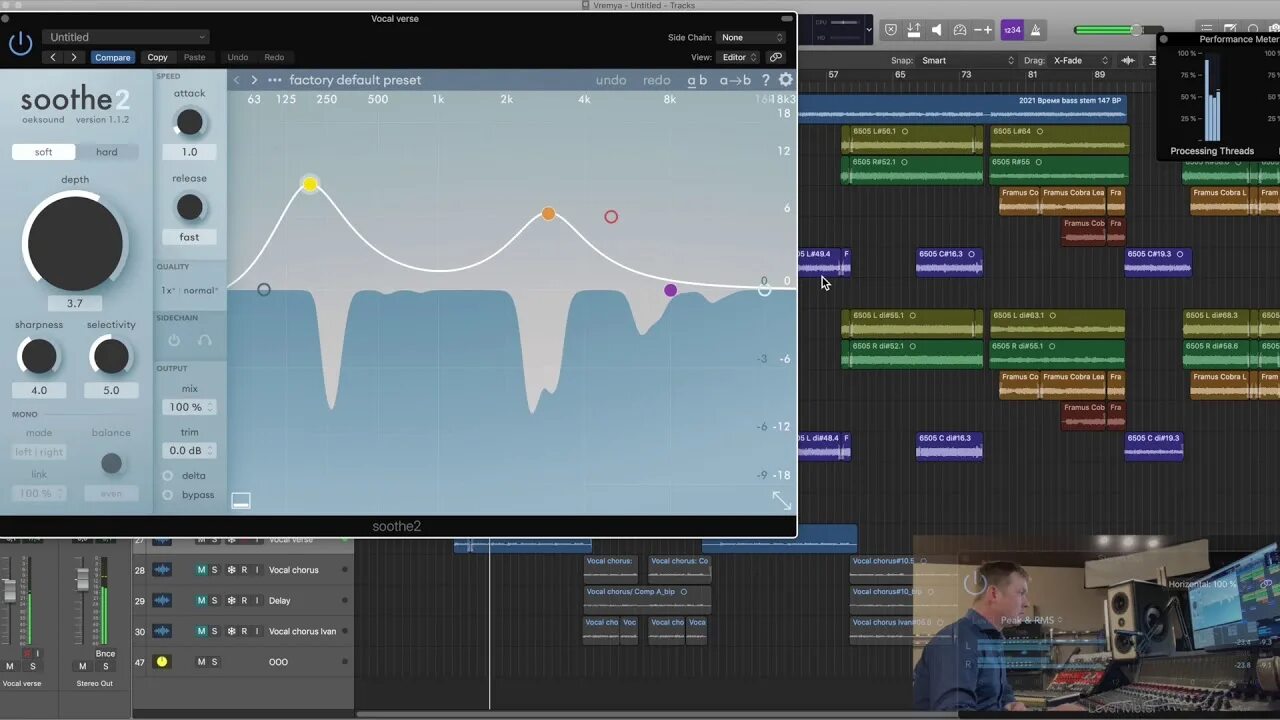The width and height of the screenshot is (1280, 720).
Task: Select the purple EQ band node
Action: [670, 290]
